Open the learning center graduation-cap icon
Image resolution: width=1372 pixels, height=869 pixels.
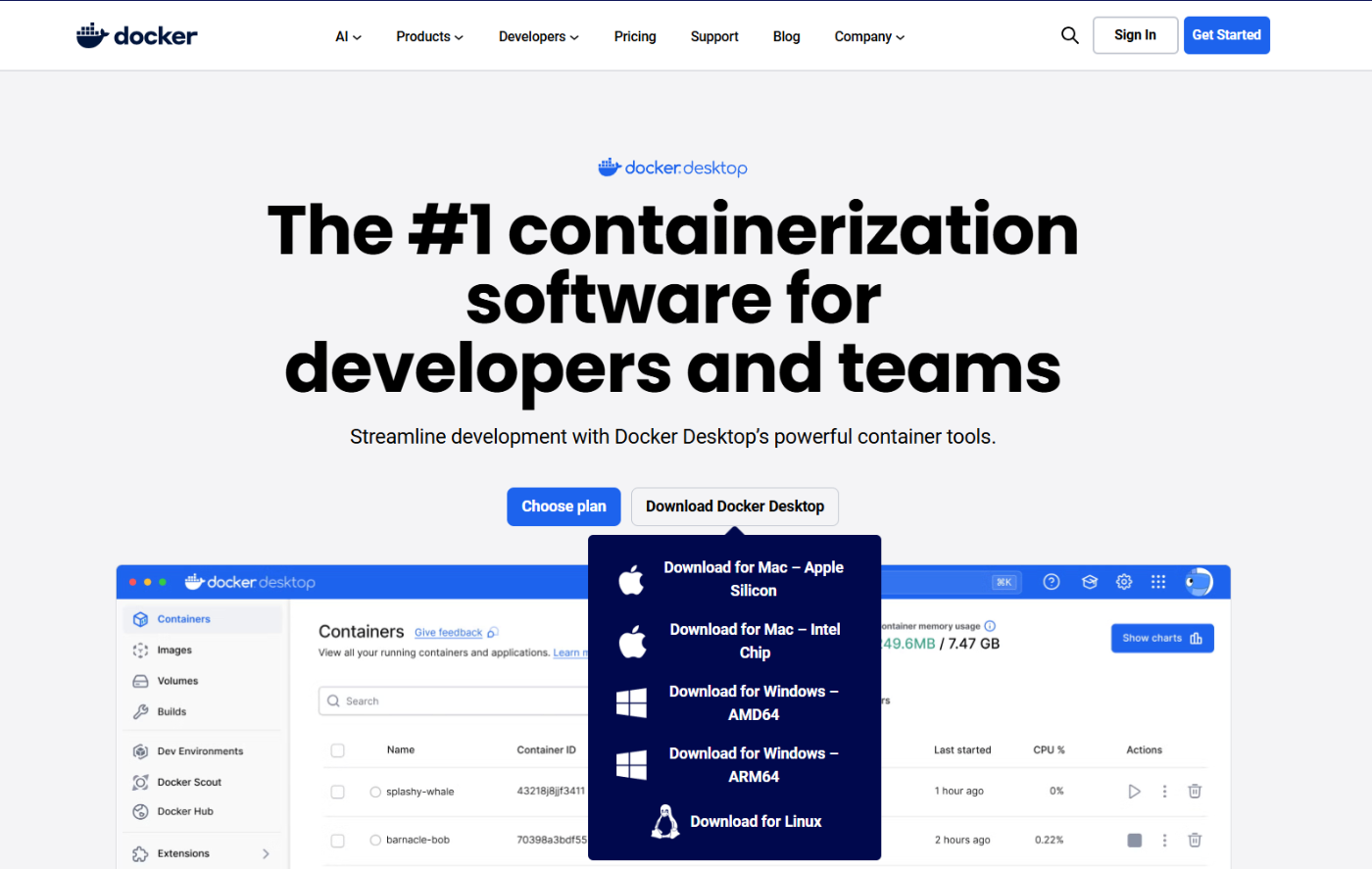[1089, 582]
